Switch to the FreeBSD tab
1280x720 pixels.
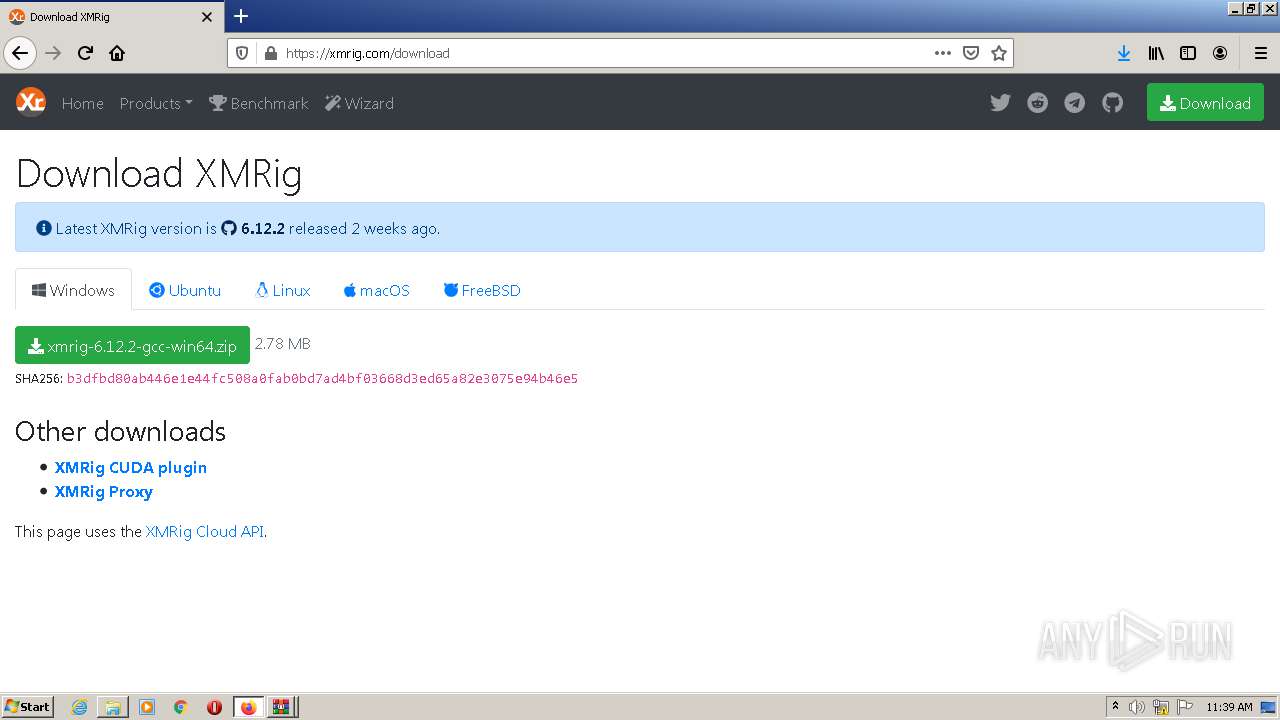point(482,290)
